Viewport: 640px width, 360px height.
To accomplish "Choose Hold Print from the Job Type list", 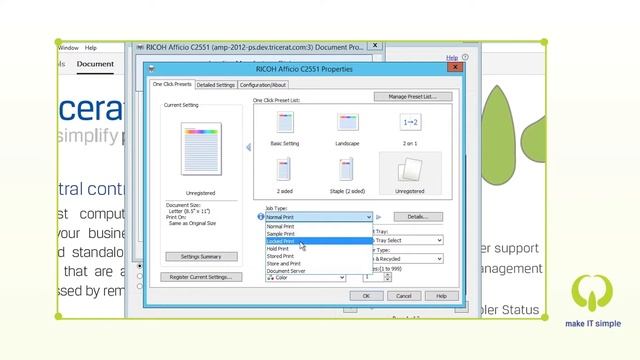I will click(x=319, y=249).
